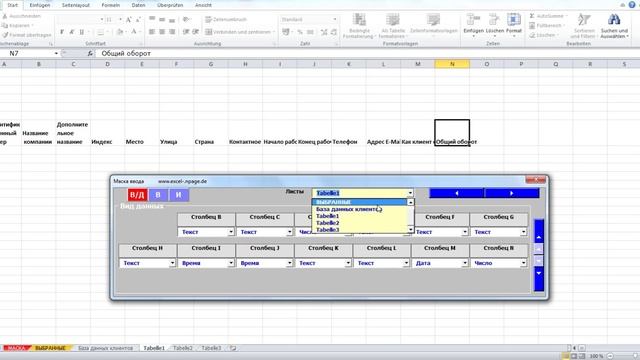
Task: Switch to the Daten ribbon tab
Action: (x=138, y=5)
